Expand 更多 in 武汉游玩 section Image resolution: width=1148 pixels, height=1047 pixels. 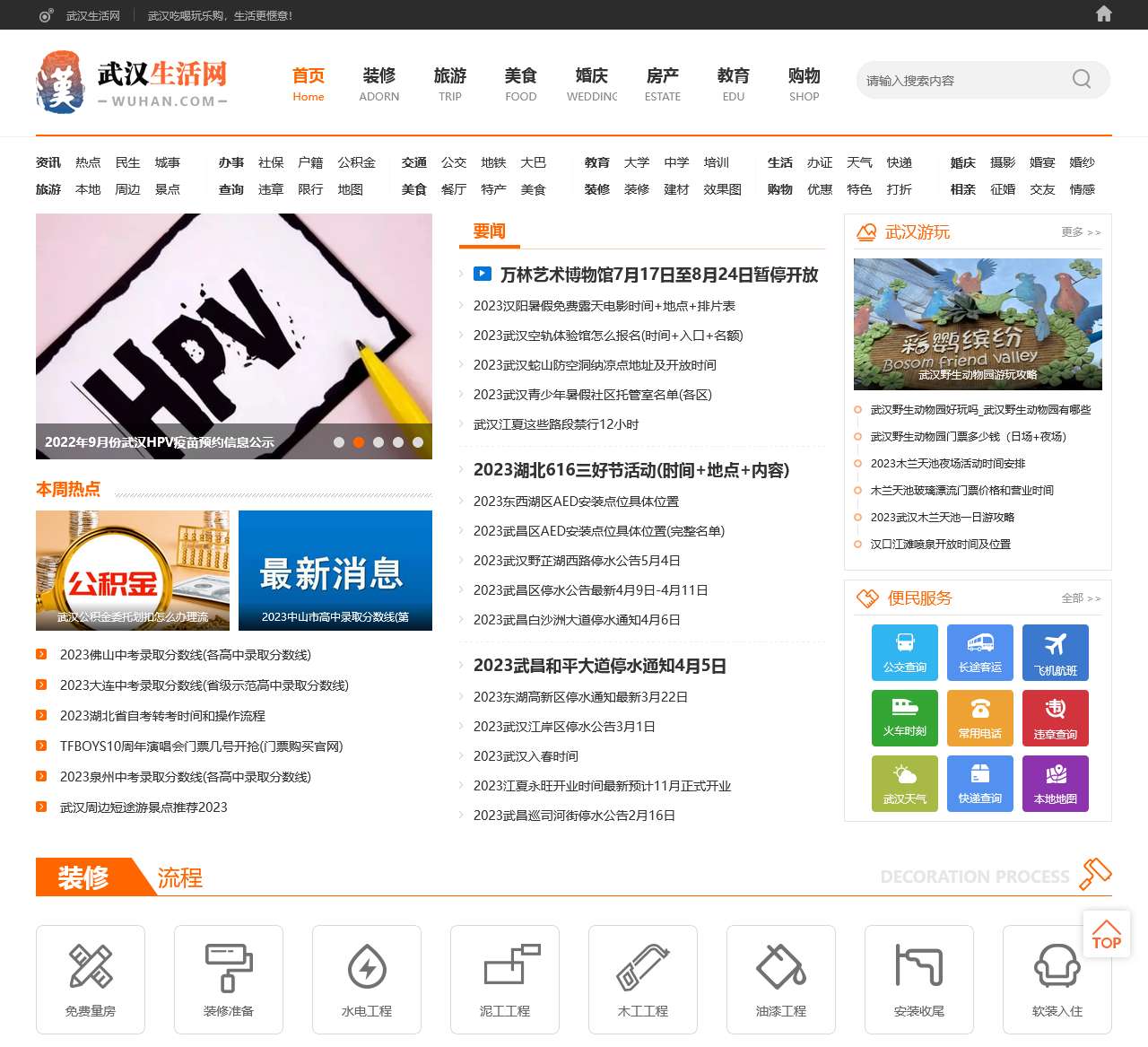[x=1080, y=232]
